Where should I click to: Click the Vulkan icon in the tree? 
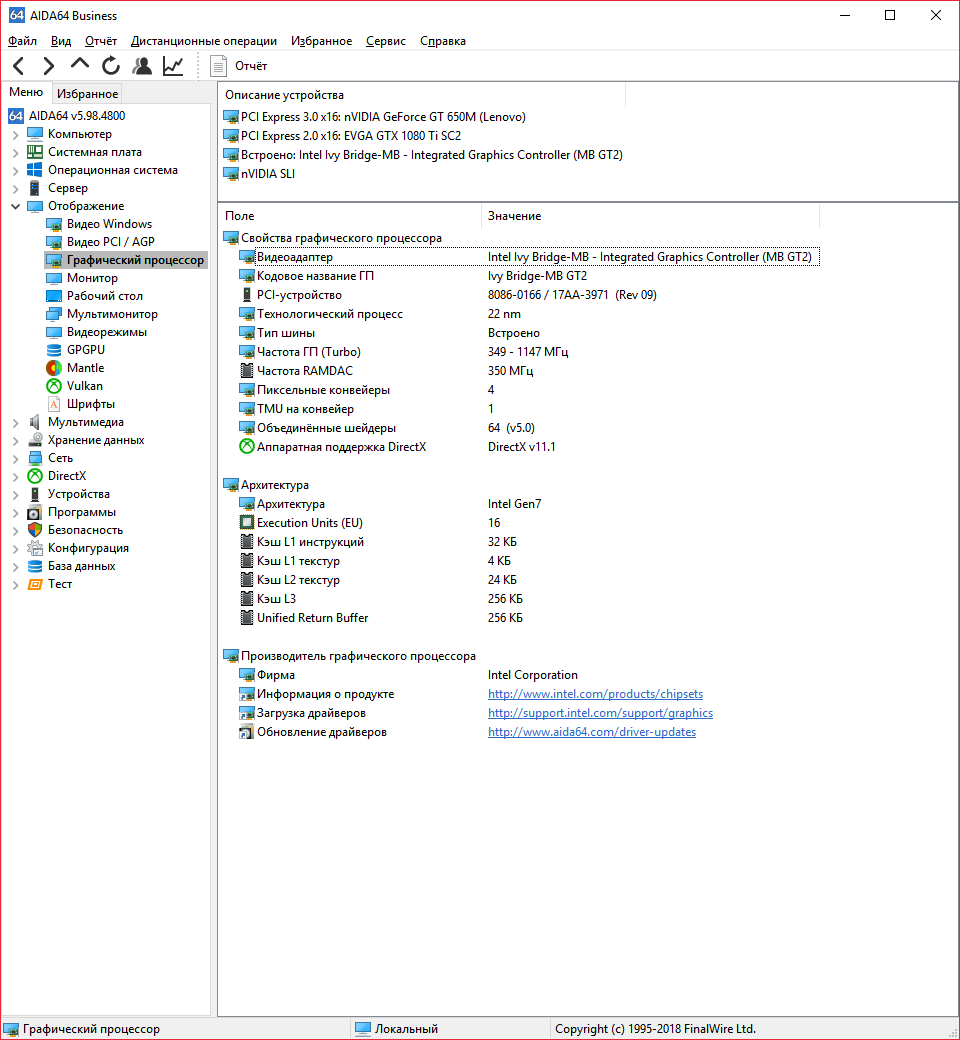(54, 386)
